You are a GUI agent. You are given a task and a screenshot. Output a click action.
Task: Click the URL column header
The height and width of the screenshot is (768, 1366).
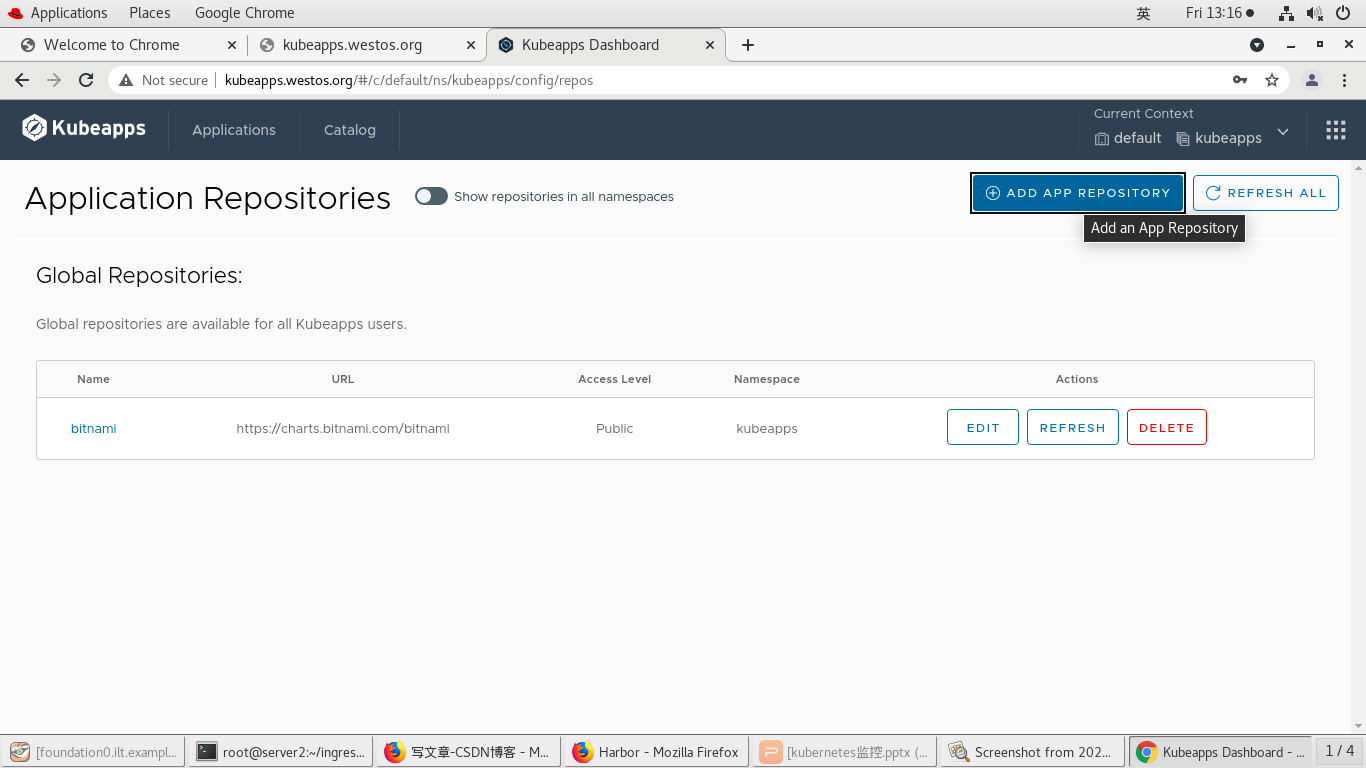(x=343, y=379)
